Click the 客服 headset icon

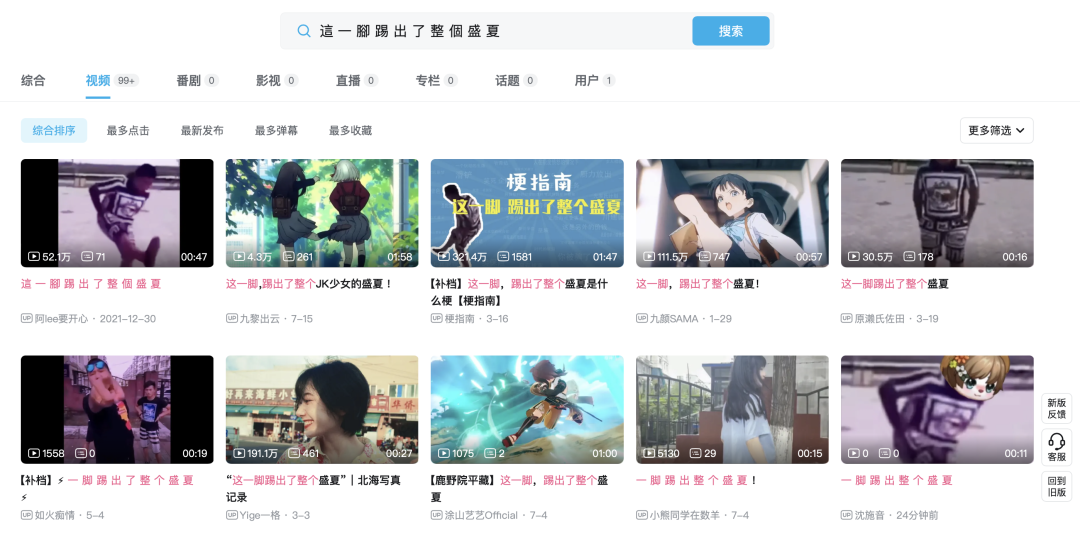(x=1056, y=442)
